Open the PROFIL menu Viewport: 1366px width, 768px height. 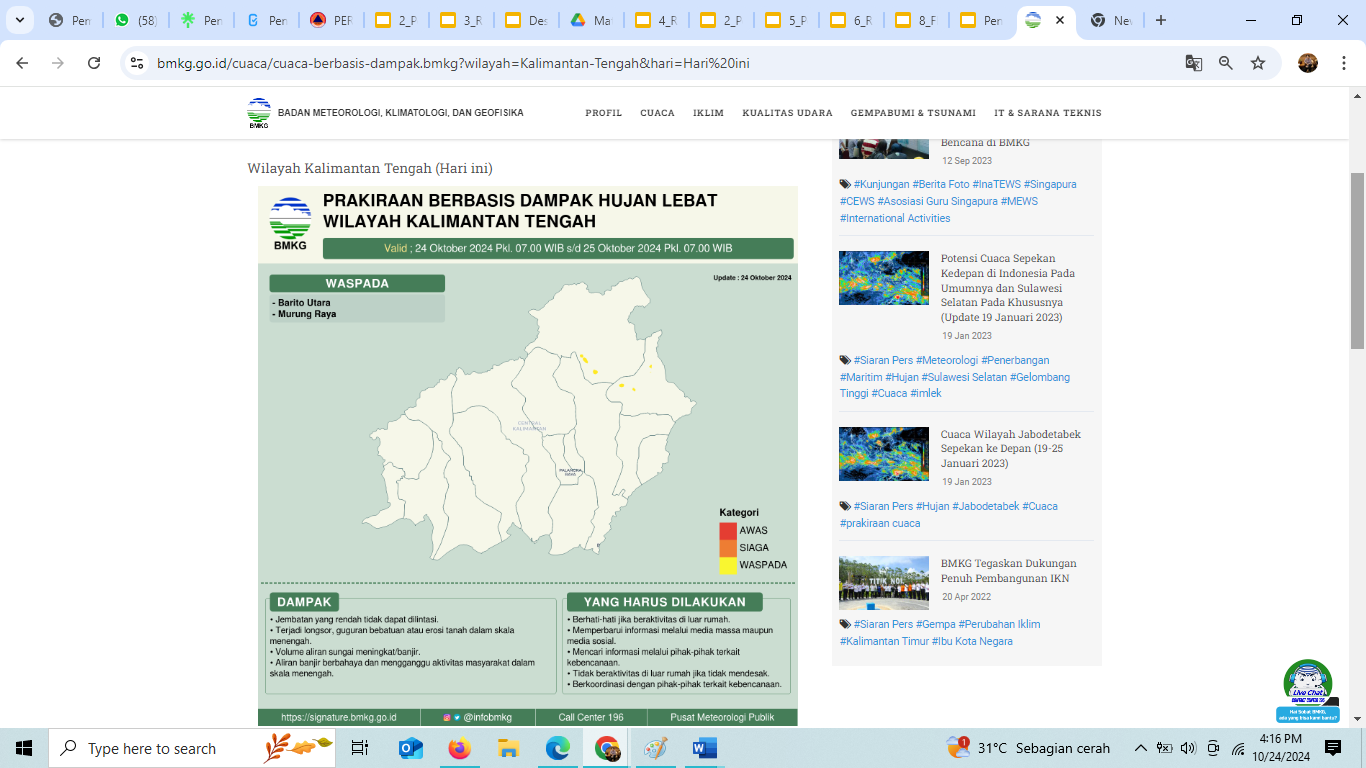tap(604, 113)
